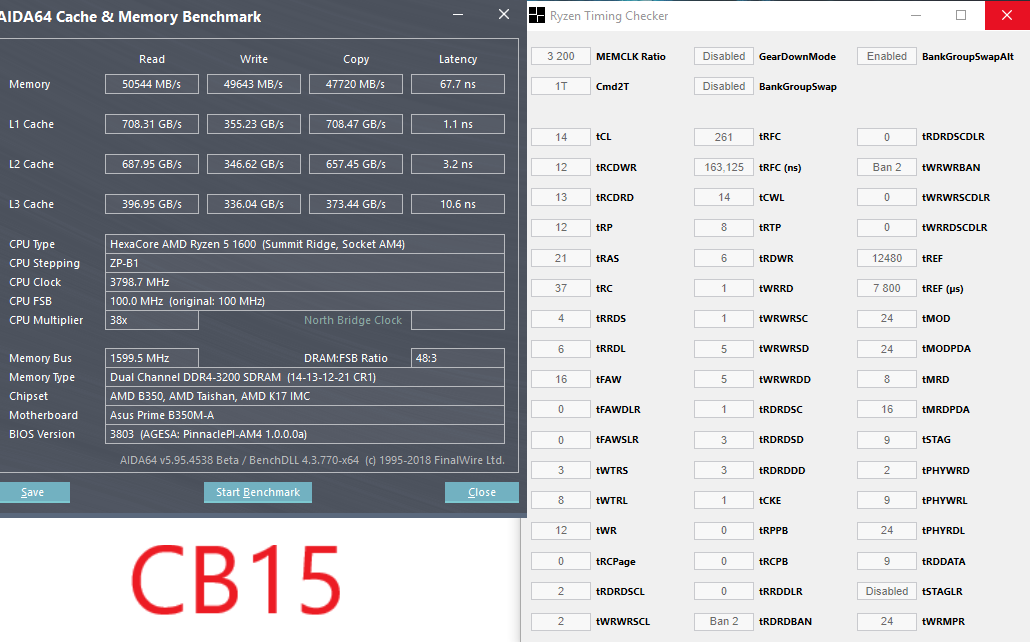Select Memory Read value 50544 MB/s
This screenshot has height=642, width=1030.
click(x=152, y=84)
